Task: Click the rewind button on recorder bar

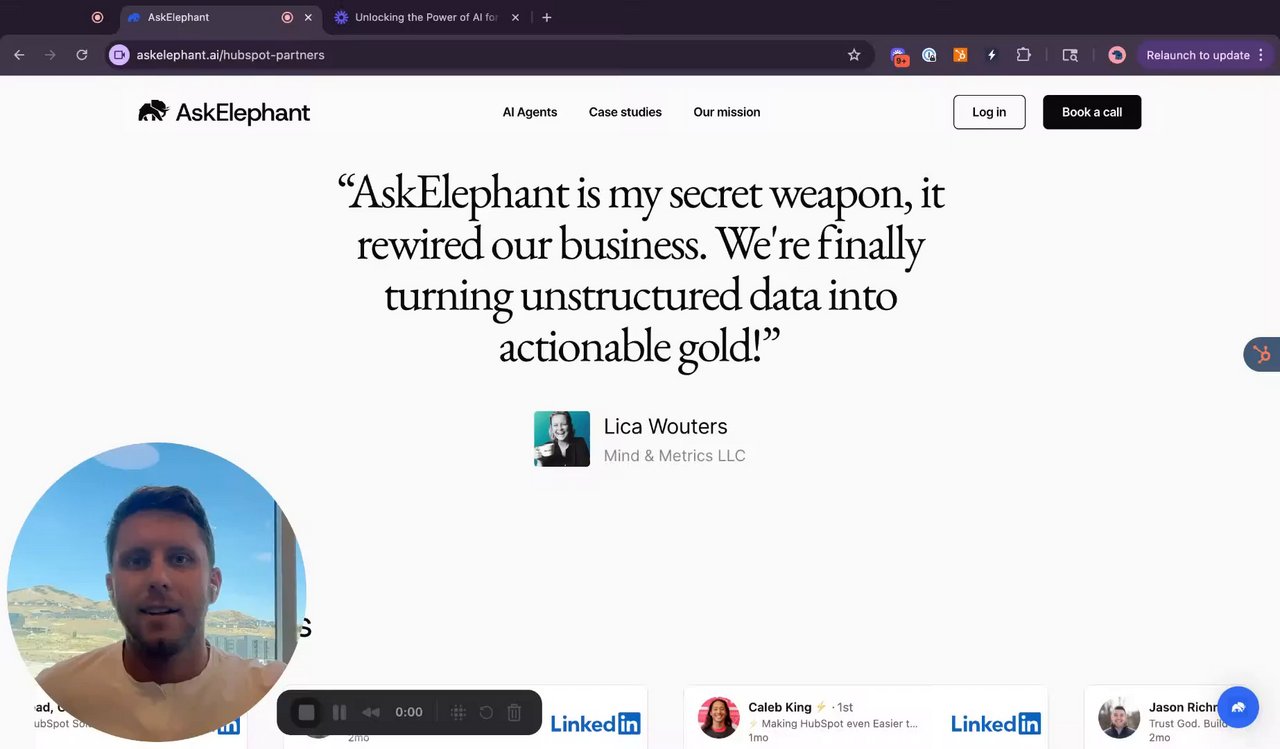Action: pos(371,712)
